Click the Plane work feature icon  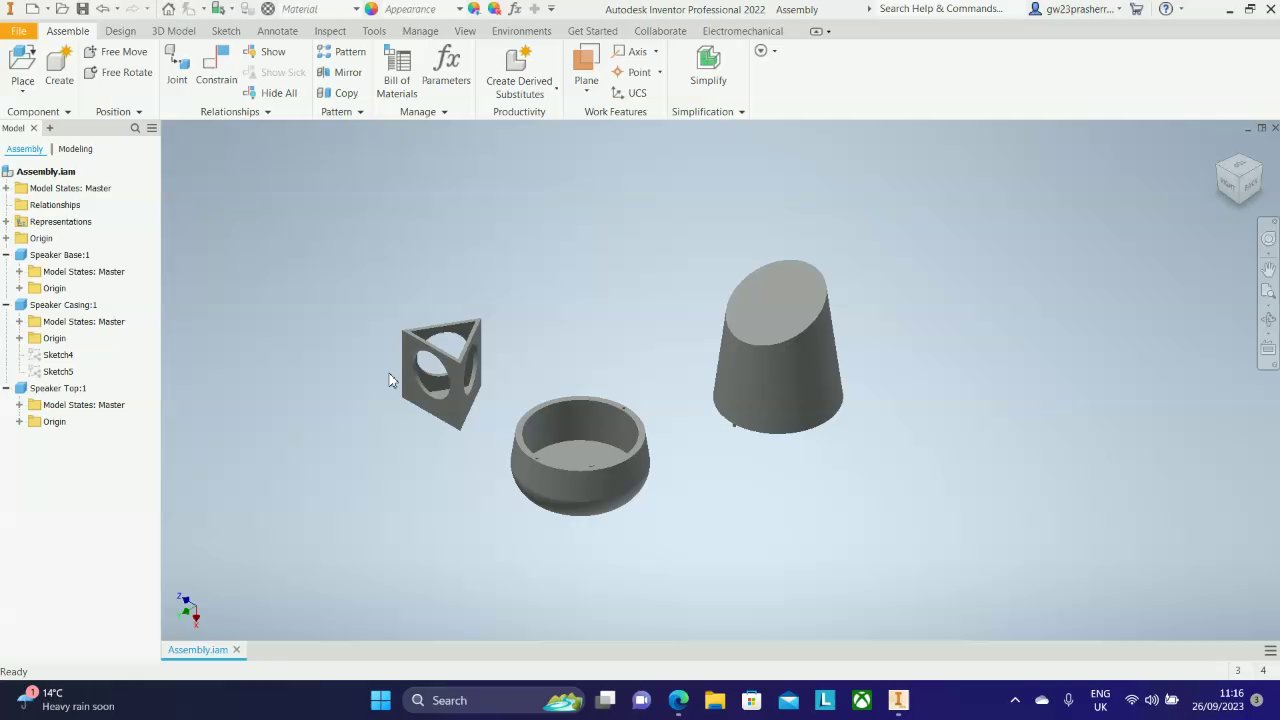(586, 60)
